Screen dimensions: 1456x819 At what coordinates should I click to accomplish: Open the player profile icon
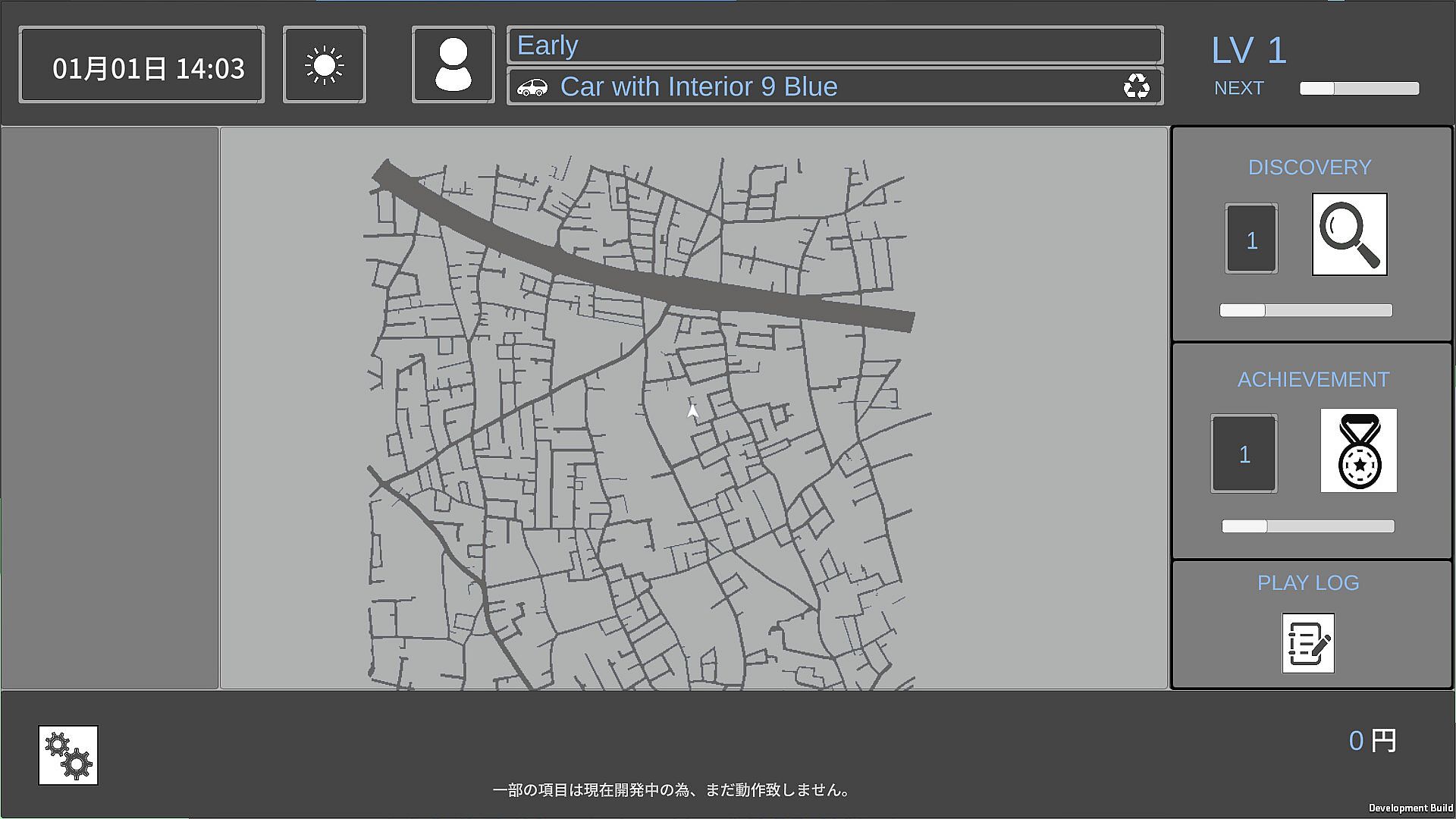[x=453, y=65]
